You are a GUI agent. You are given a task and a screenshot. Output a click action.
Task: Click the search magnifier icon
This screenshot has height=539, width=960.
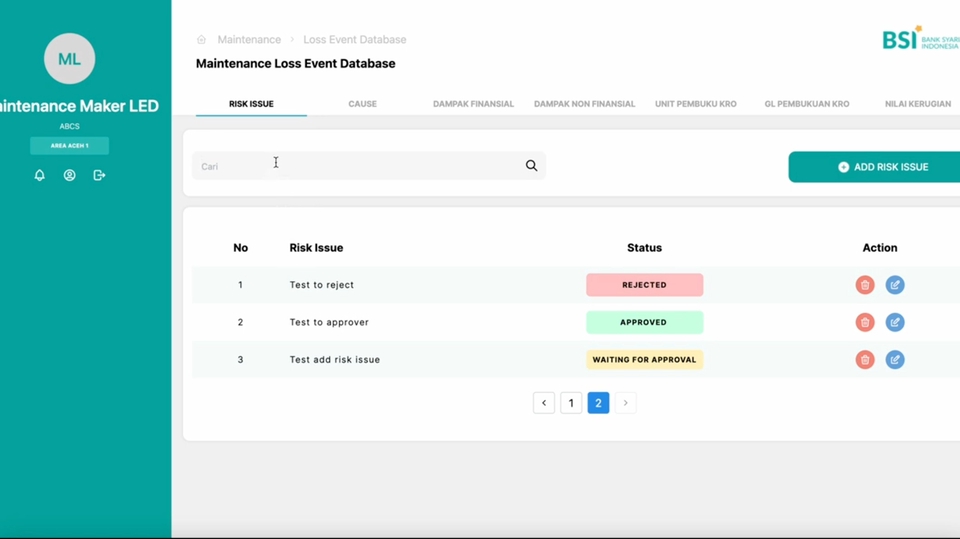point(531,166)
